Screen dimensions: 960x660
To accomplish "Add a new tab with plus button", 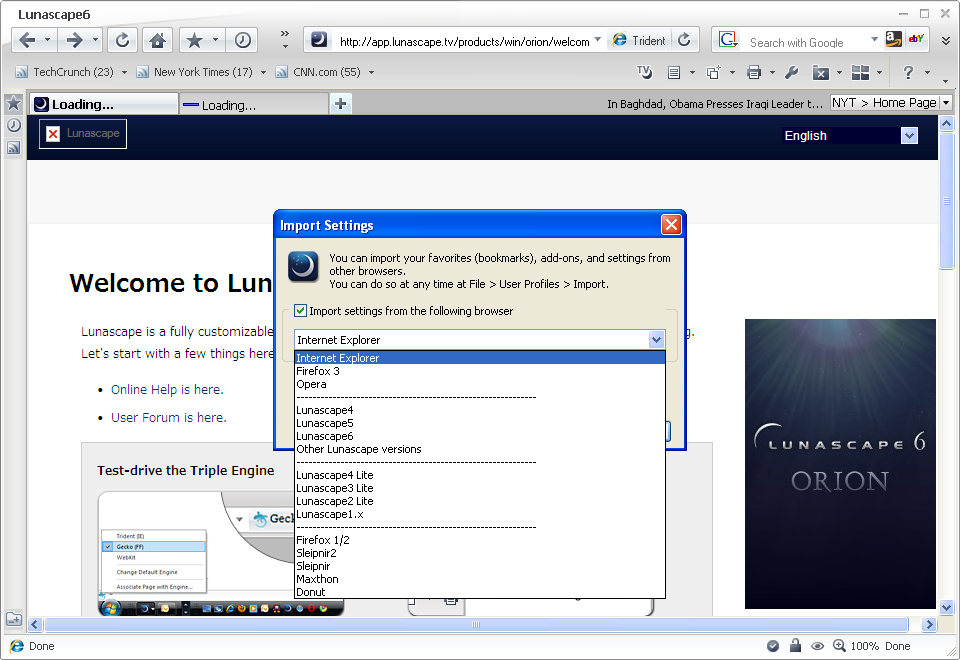I will (x=340, y=104).
